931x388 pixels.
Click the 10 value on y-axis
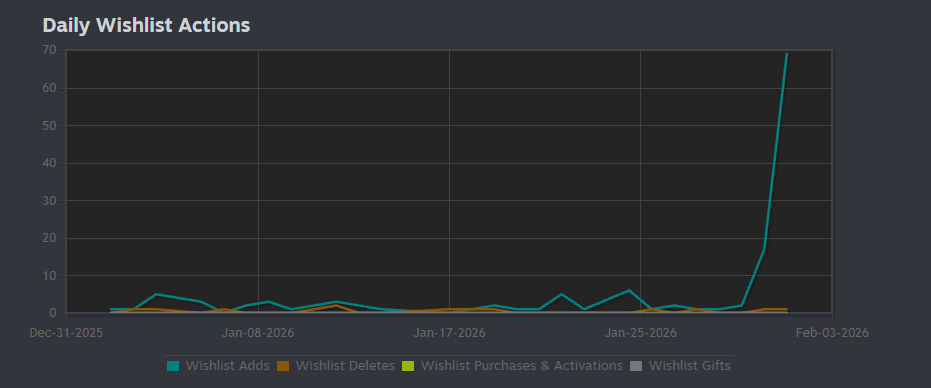tap(49, 276)
